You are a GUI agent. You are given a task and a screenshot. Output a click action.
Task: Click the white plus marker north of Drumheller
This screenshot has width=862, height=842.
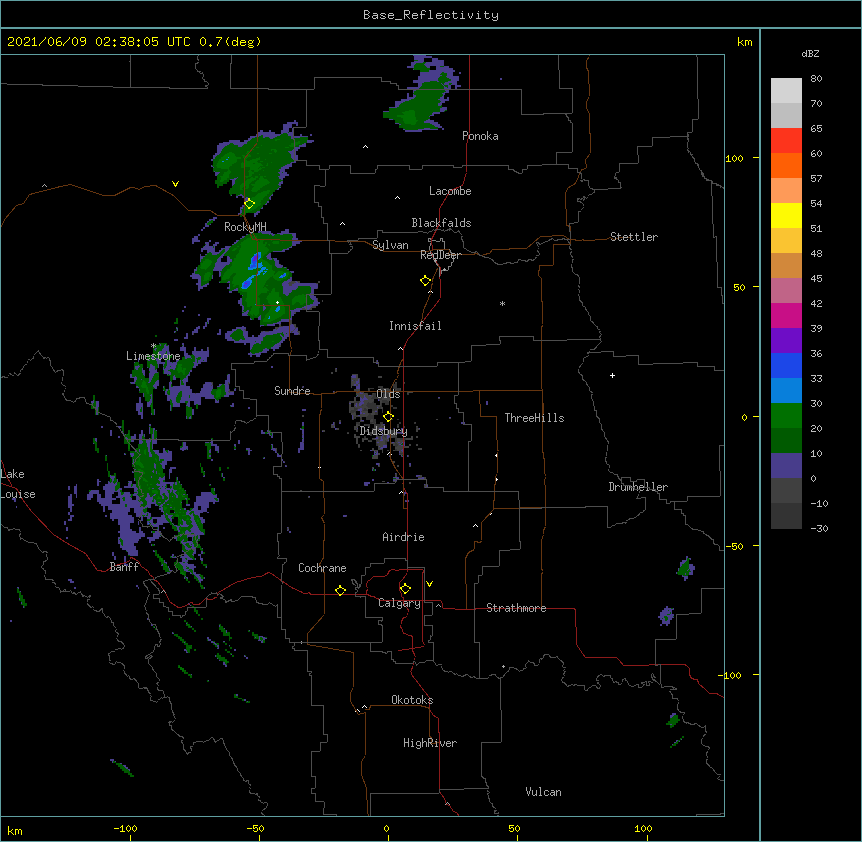(612, 375)
